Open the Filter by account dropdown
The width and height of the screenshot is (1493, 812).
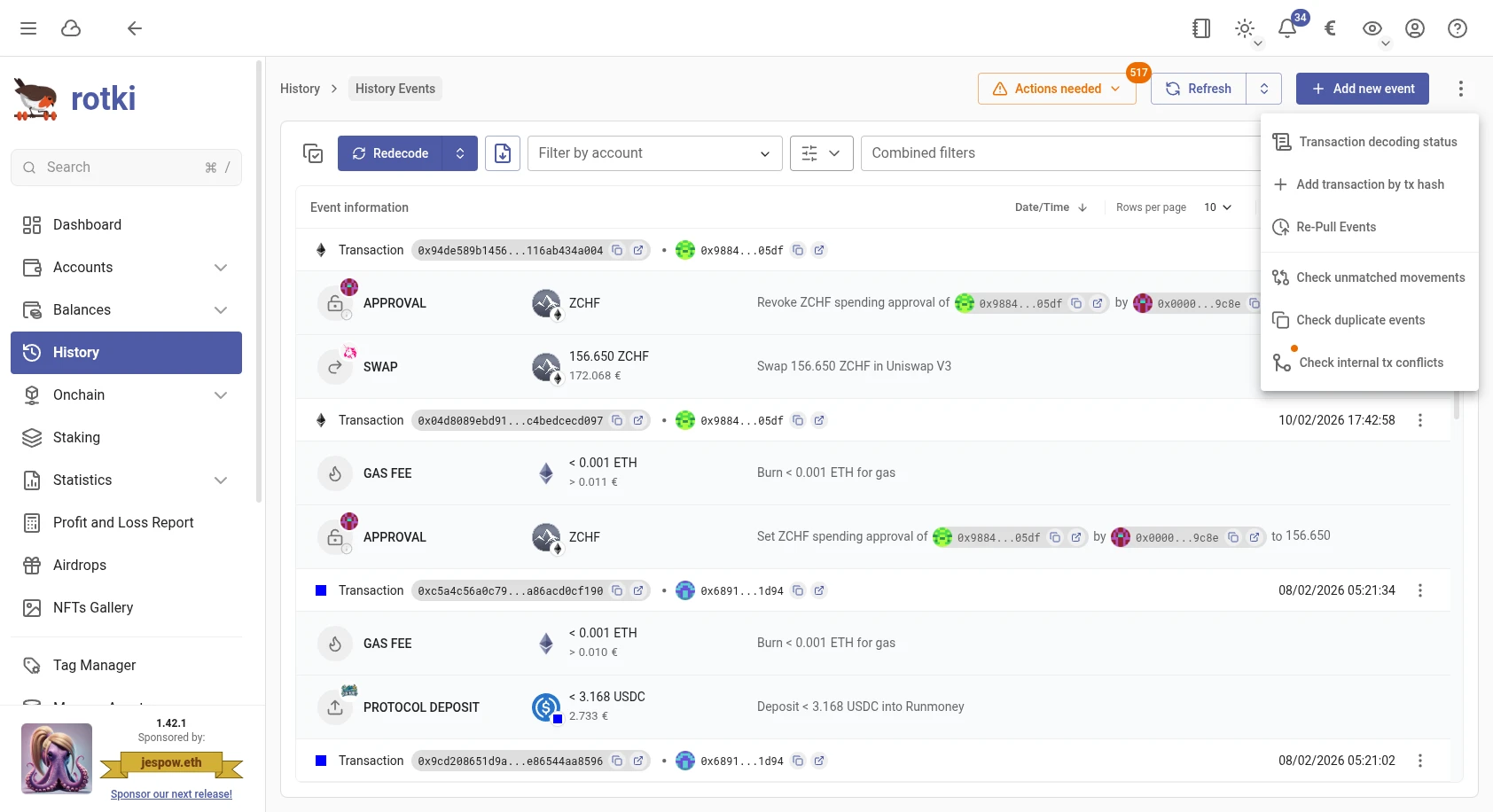[x=654, y=152]
